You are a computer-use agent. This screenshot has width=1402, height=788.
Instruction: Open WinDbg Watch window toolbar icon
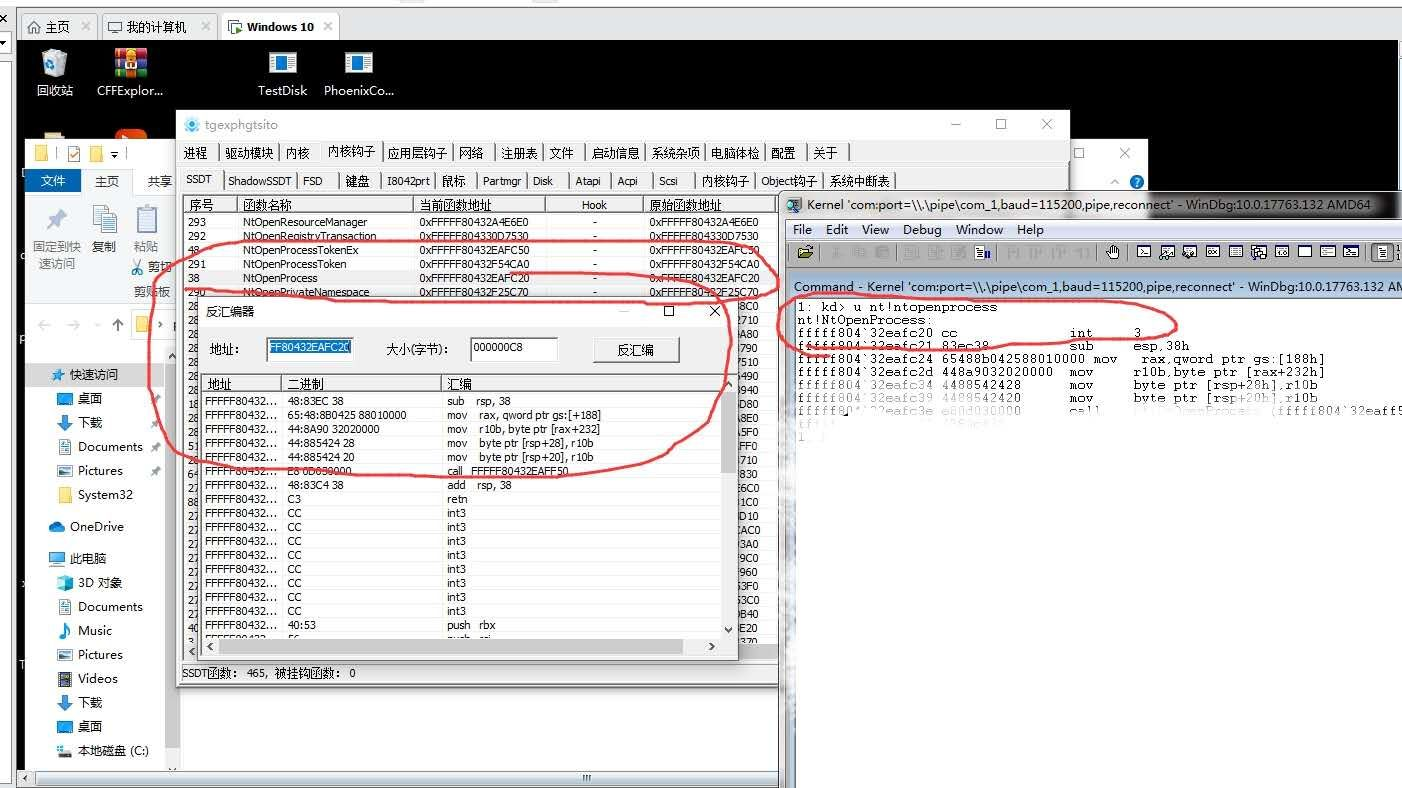pyautogui.click(x=1167, y=252)
